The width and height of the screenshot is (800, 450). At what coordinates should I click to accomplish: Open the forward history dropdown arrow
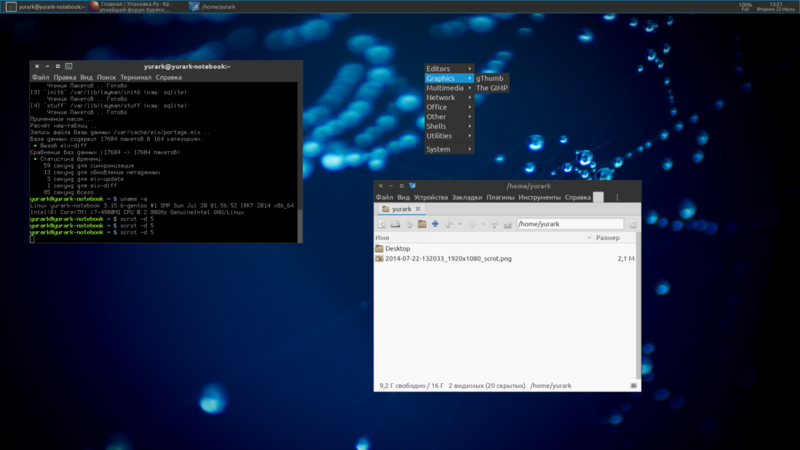click(483, 224)
